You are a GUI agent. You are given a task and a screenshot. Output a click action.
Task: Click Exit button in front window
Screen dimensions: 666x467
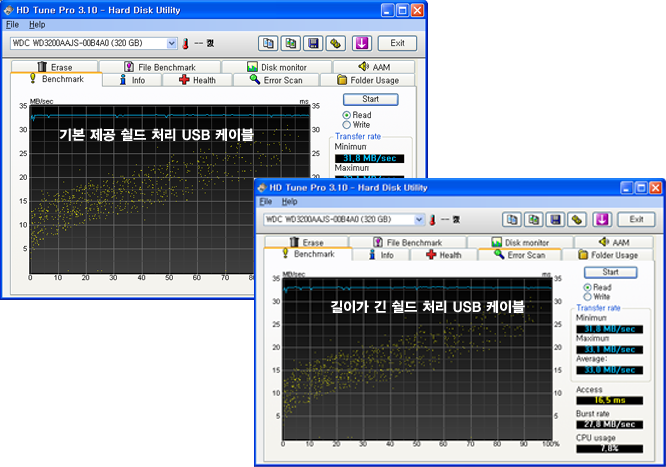coord(636,219)
